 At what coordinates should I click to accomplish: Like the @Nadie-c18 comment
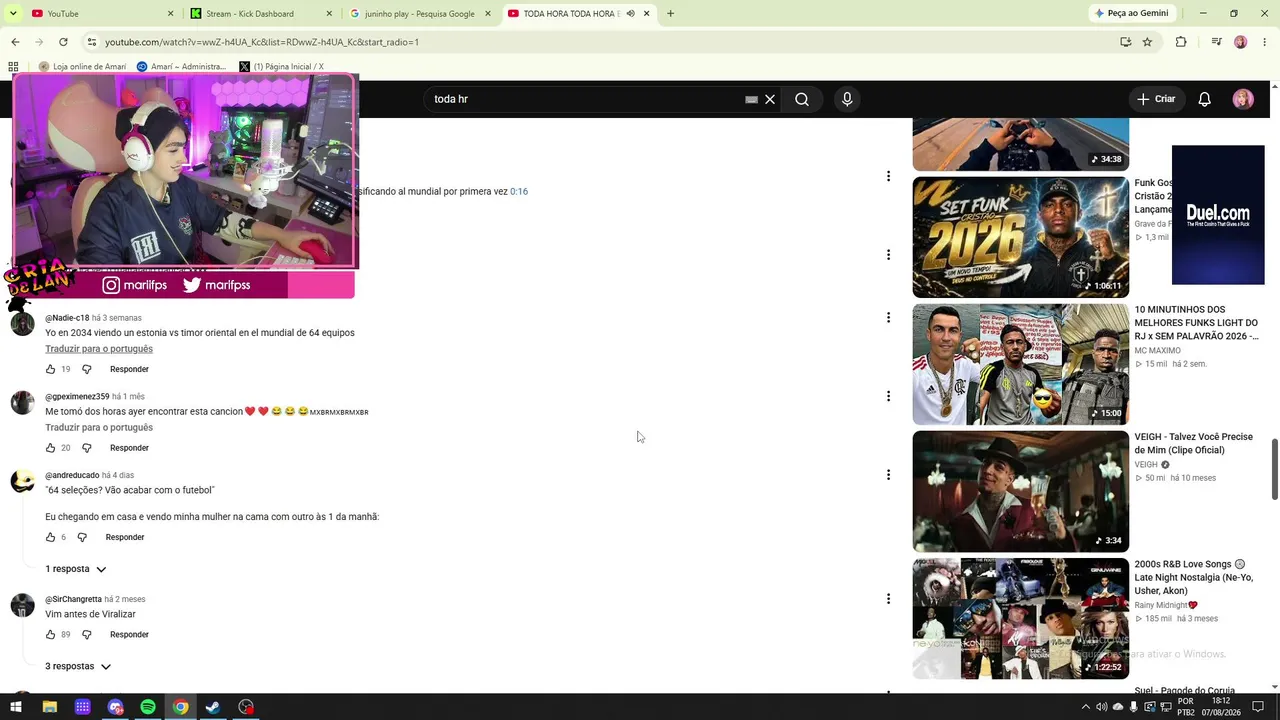point(51,369)
